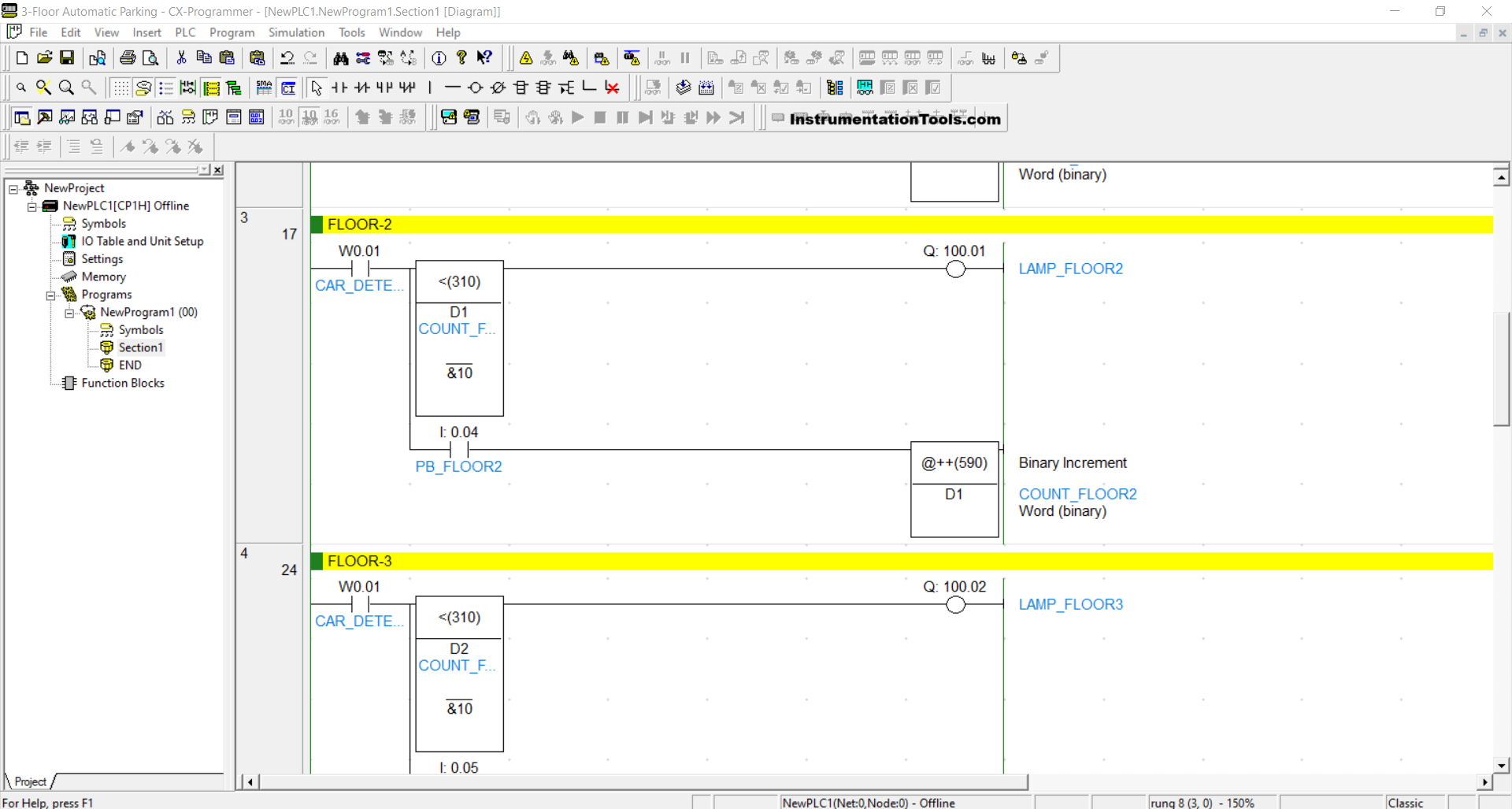Select IO Table and Unit Setup
Image resolution: width=1512 pixels, height=809 pixels.
(142, 241)
